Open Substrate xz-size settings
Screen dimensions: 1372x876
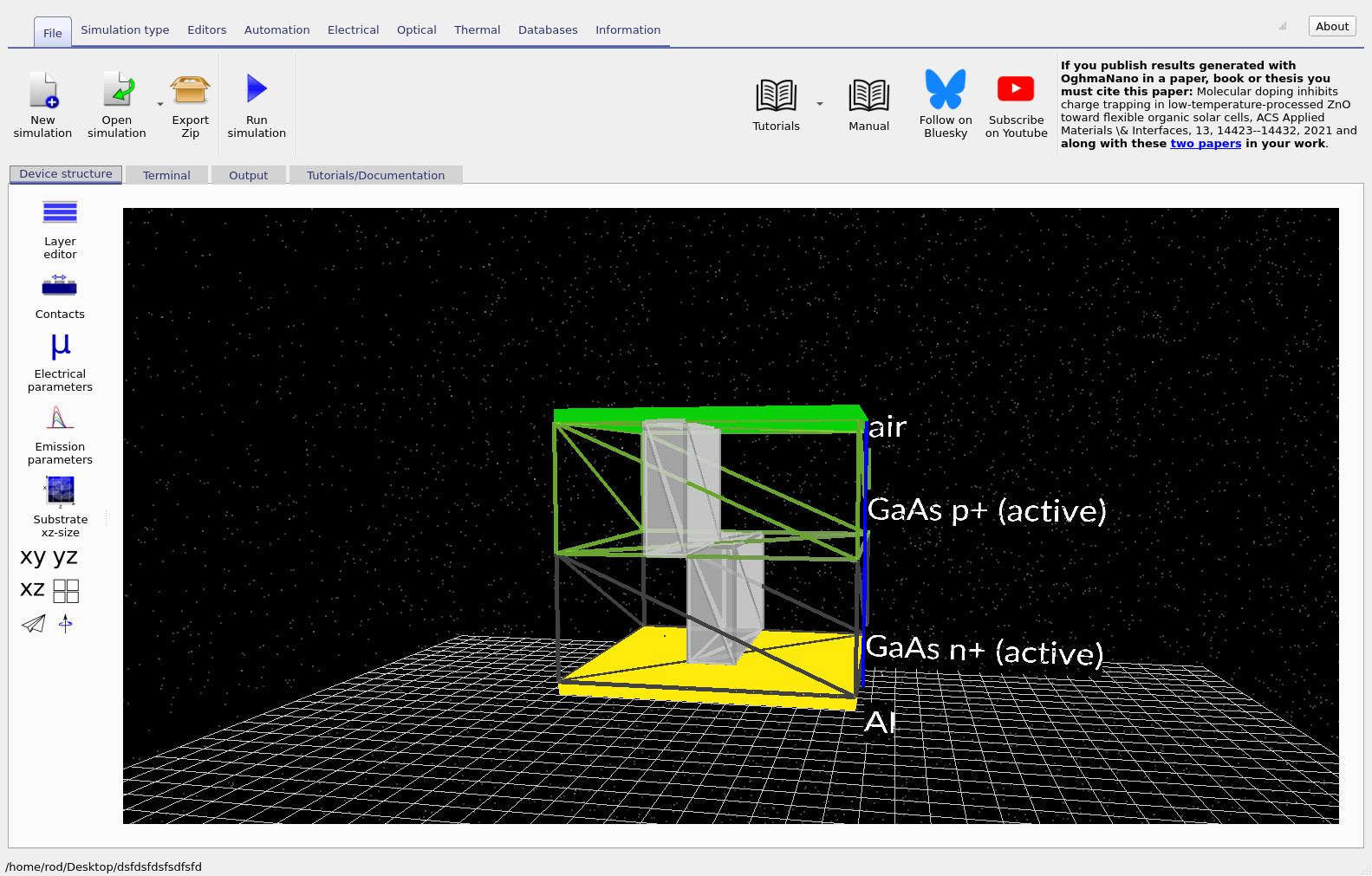[x=60, y=491]
